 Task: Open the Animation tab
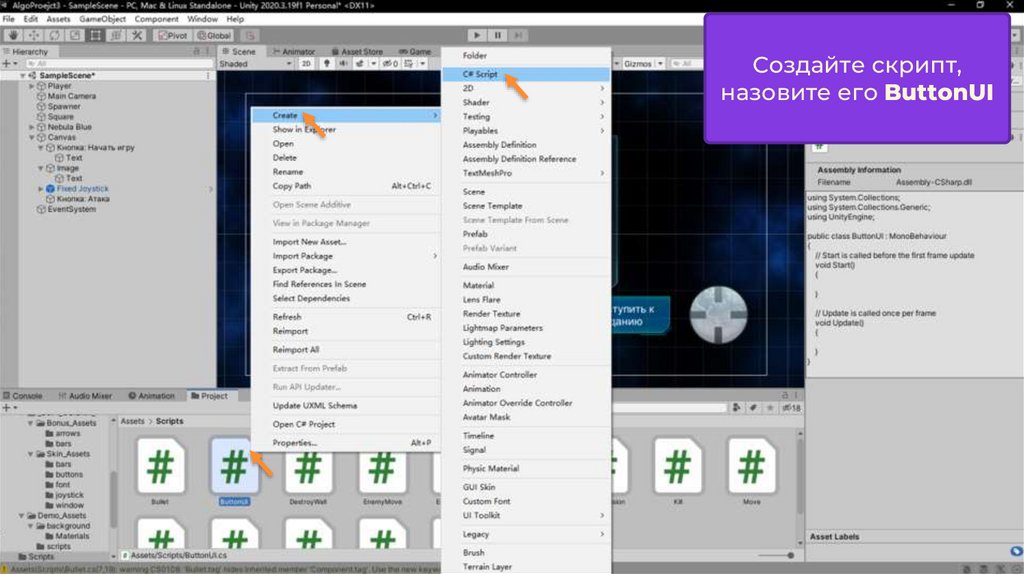coord(152,396)
